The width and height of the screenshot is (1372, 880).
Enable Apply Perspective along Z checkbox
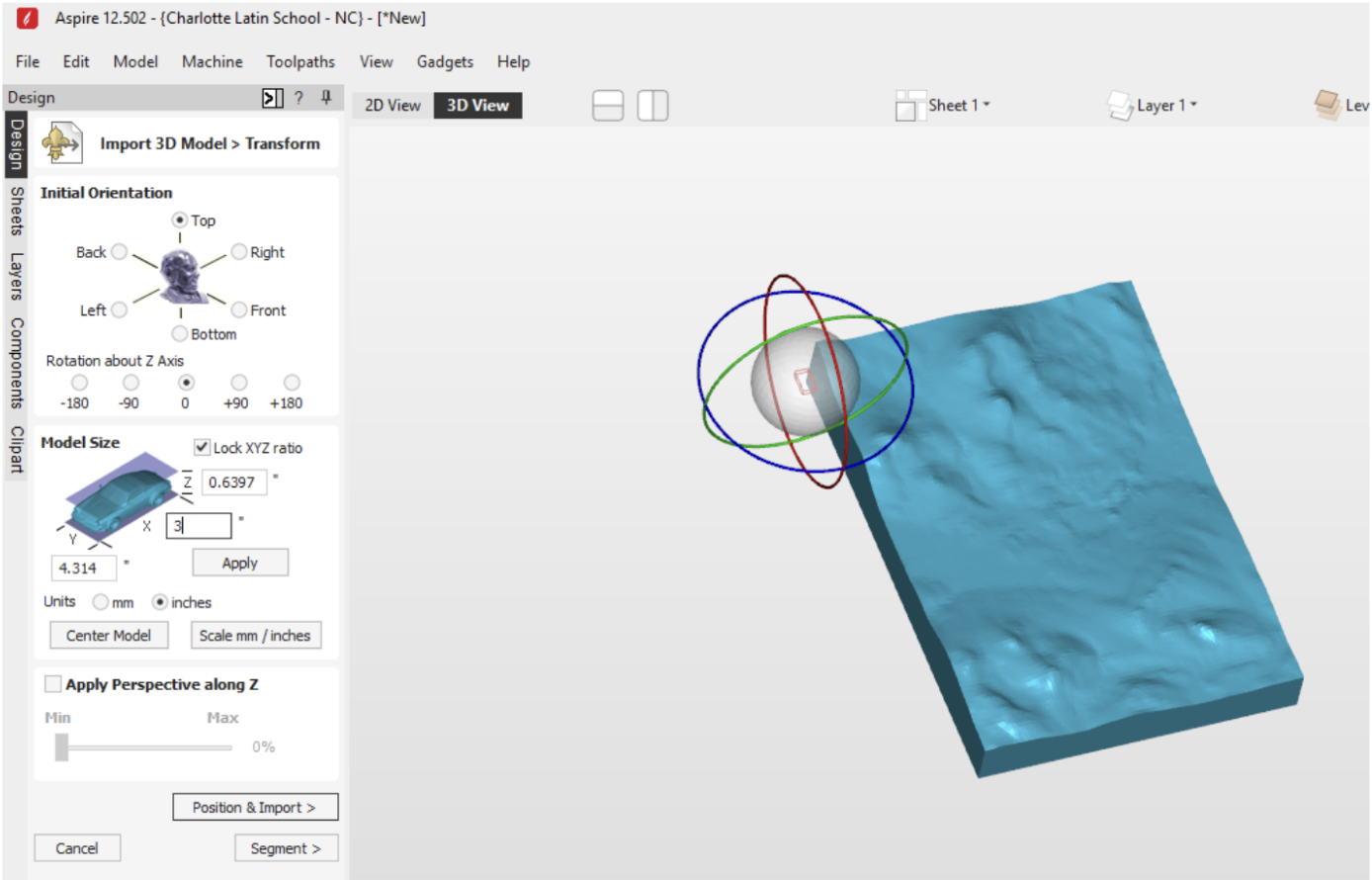(x=53, y=684)
